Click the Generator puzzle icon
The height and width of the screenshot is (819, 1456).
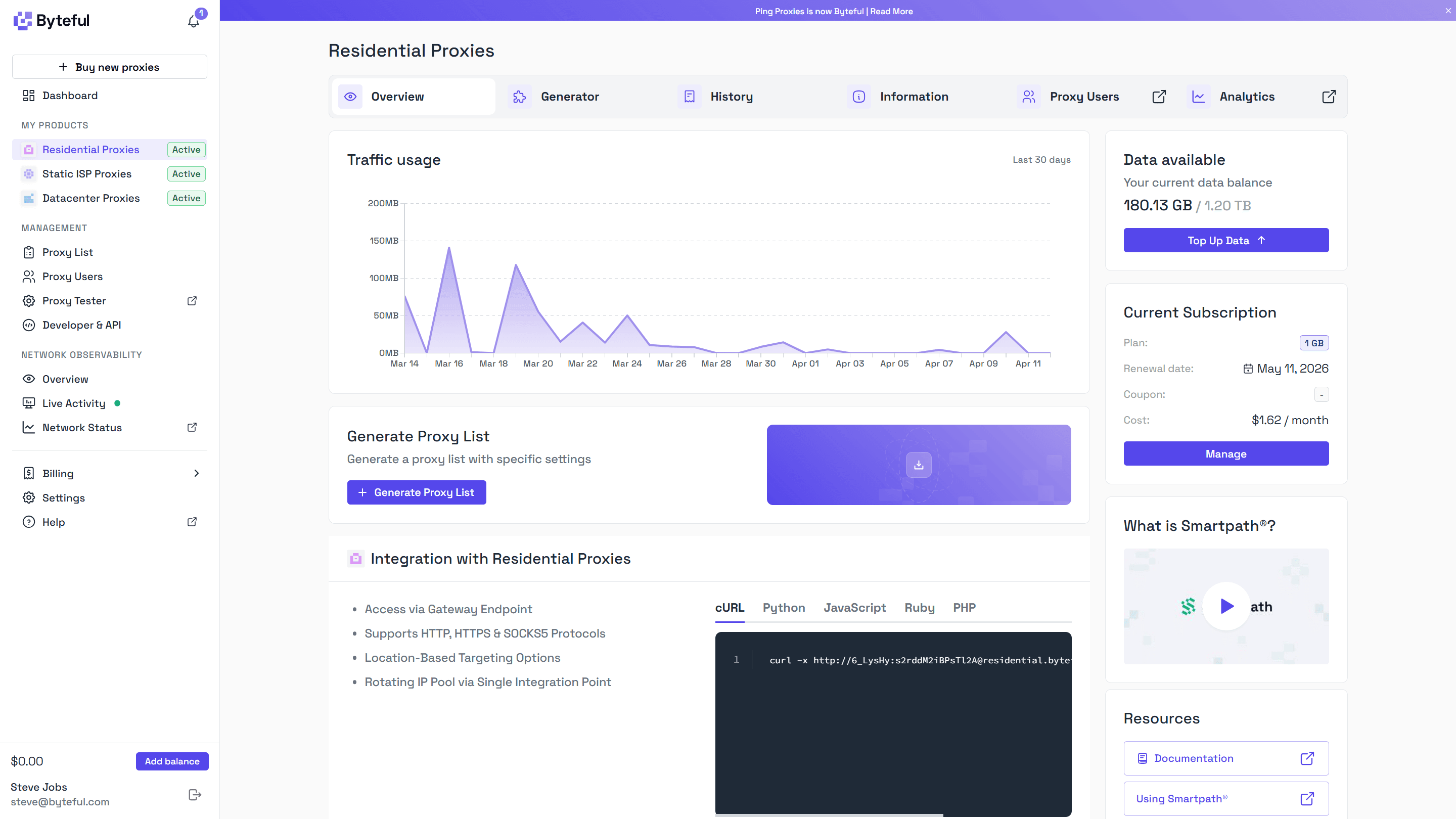(x=519, y=97)
